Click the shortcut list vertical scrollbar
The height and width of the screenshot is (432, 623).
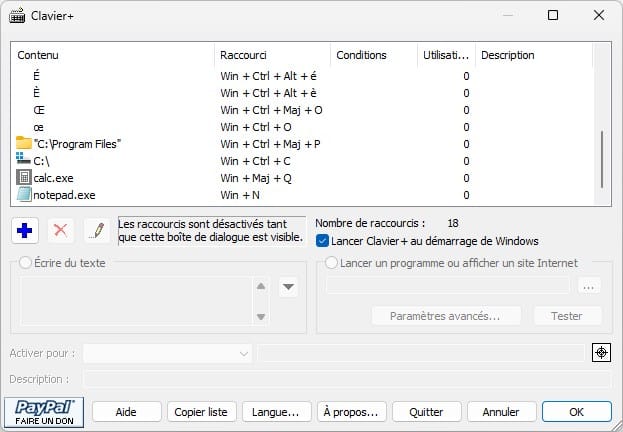(602, 159)
